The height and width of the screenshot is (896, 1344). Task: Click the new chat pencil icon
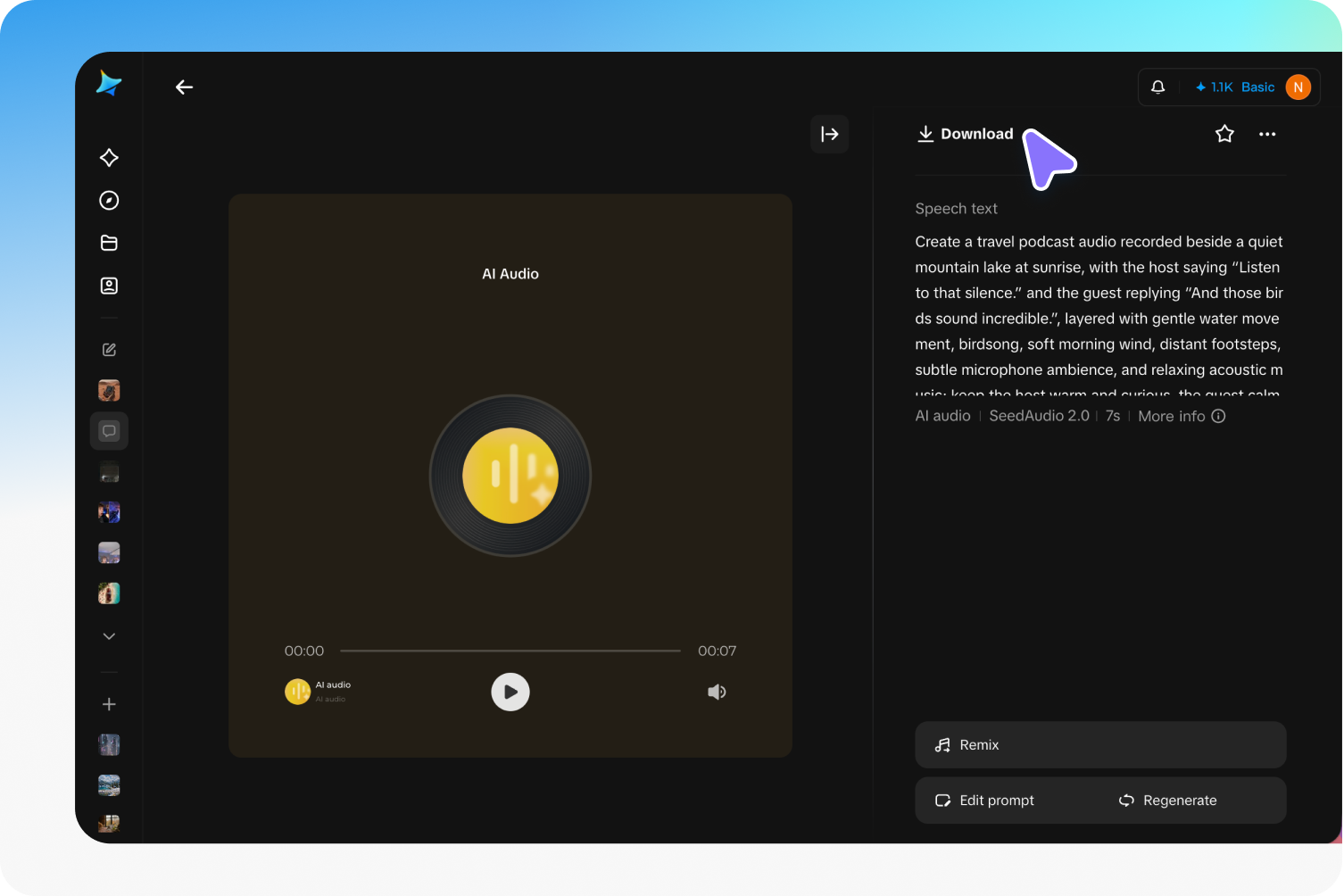[x=109, y=350]
